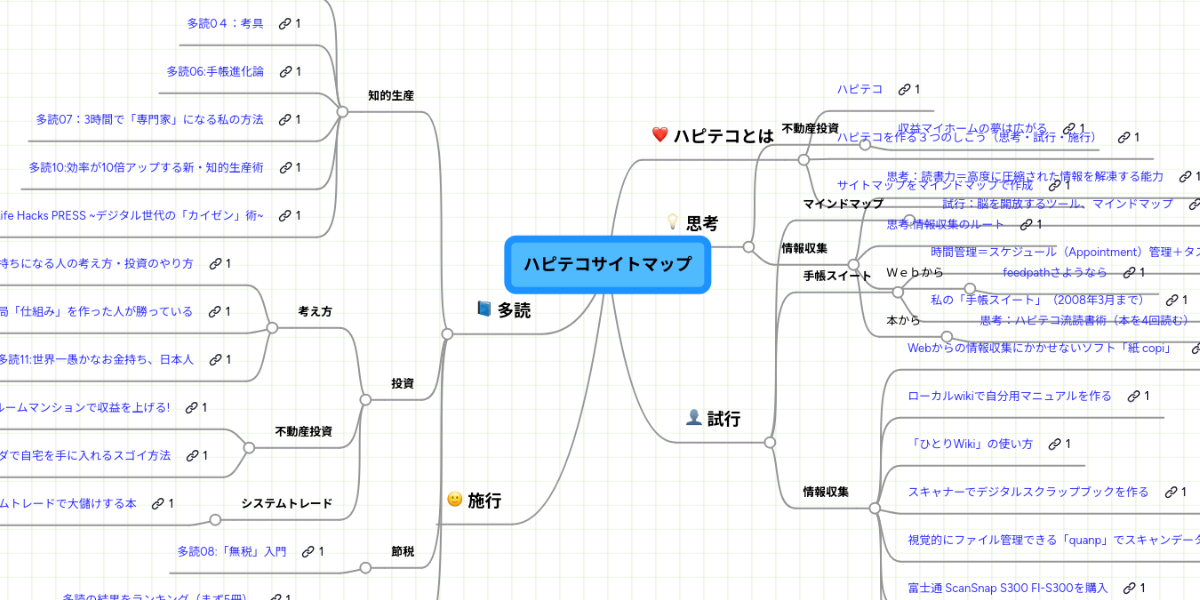Image resolution: width=1200 pixels, height=600 pixels.
Task: Open スキャナーでデジタルスクラップブックを作る link
Action: click(x=1028, y=491)
